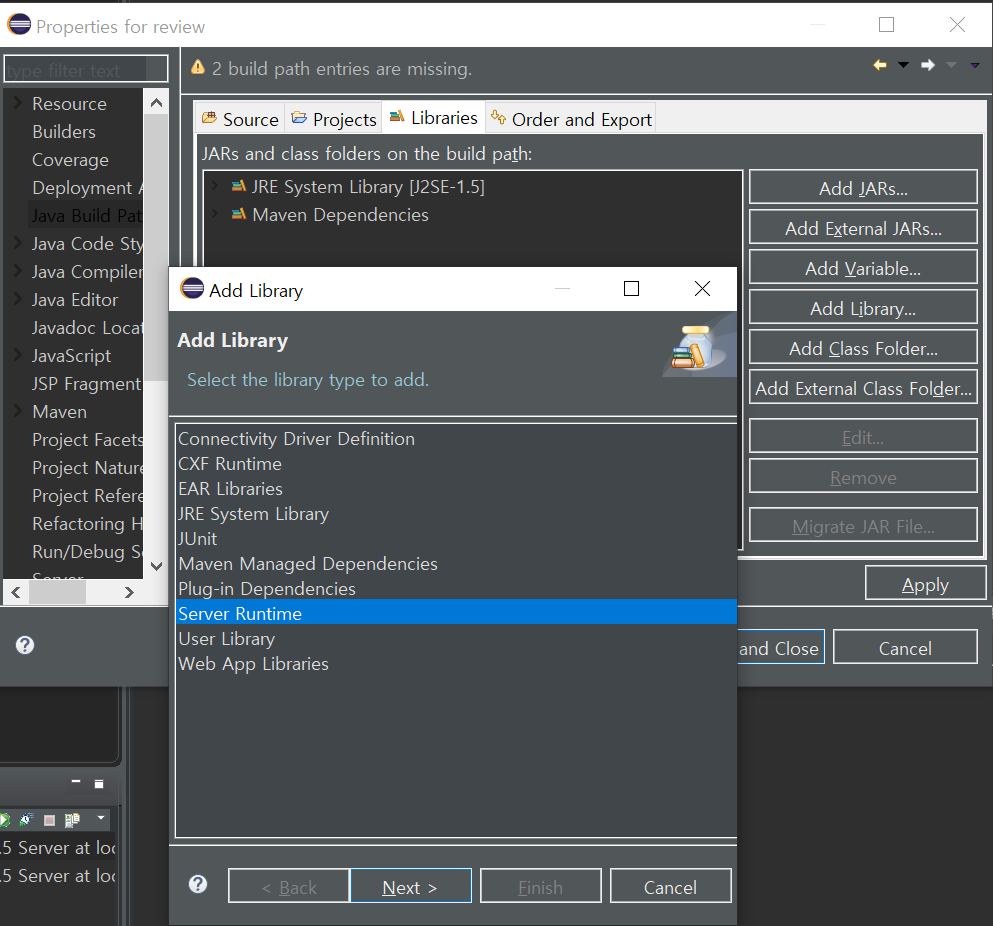This screenshot has width=993, height=926.
Task: Select CXF Runtime library type
Action: pos(456,464)
